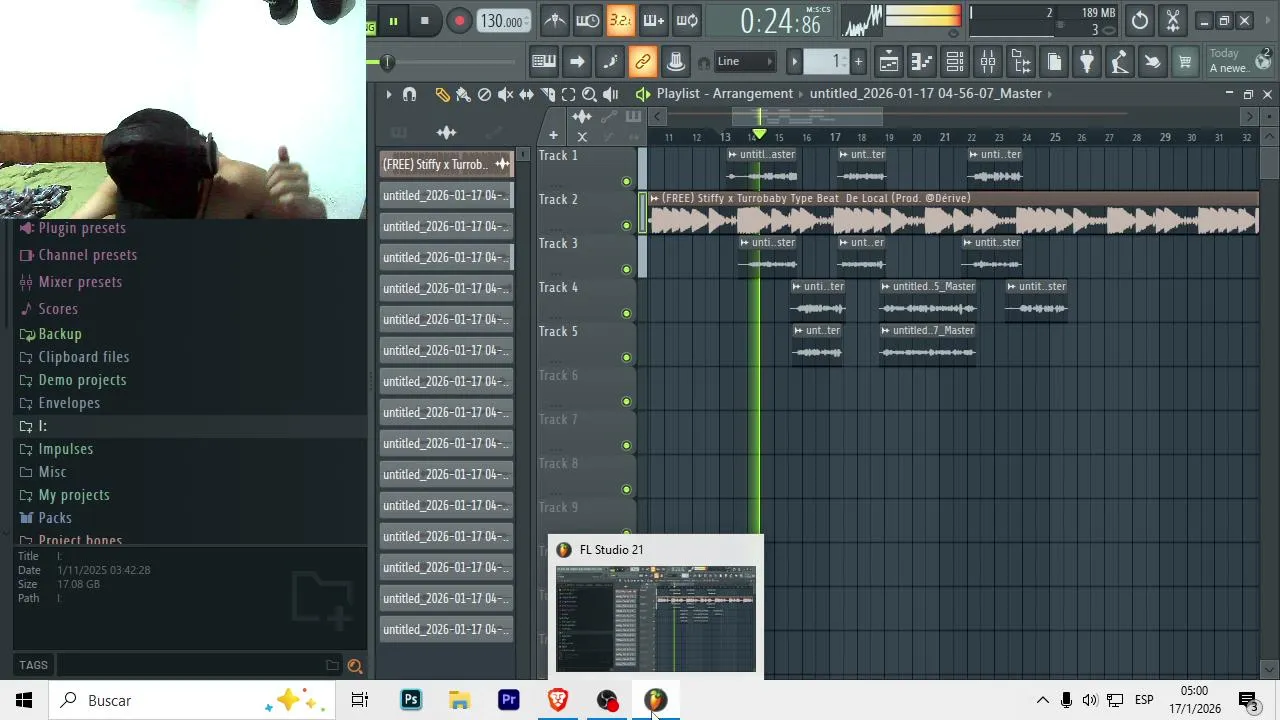Image resolution: width=1280 pixels, height=720 pixels.
Task: Mute Track 3 with its green light
Action: (626, 269)
